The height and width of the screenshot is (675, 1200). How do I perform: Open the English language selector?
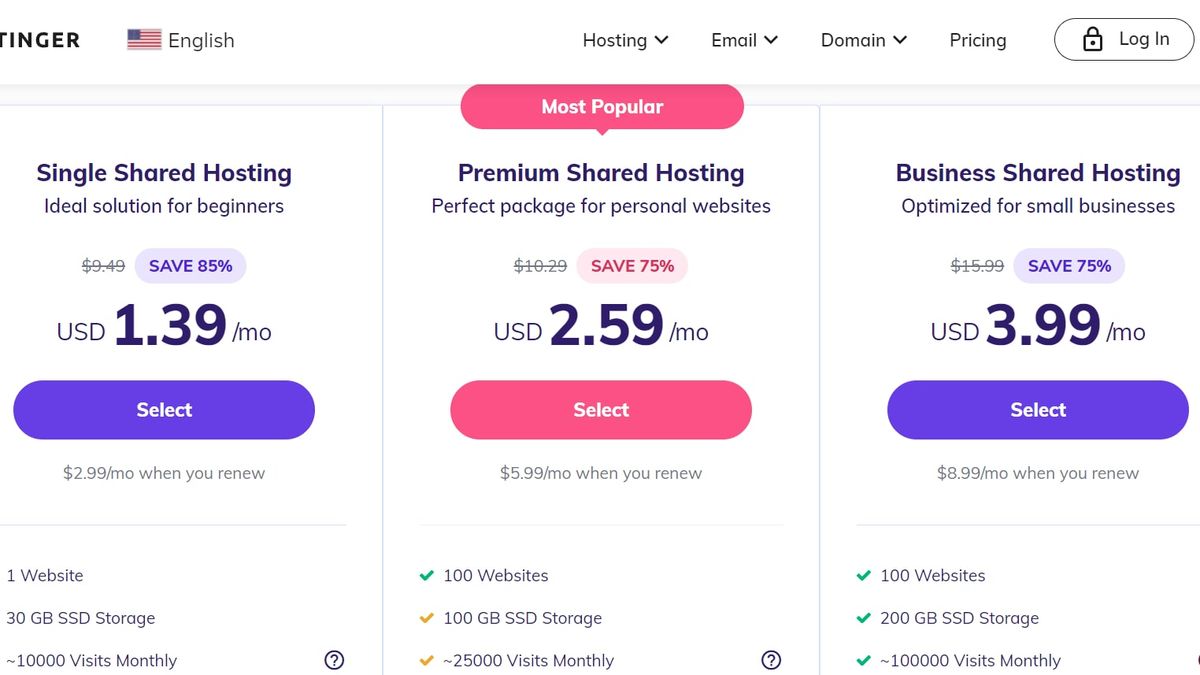click(x=180, y=40)
